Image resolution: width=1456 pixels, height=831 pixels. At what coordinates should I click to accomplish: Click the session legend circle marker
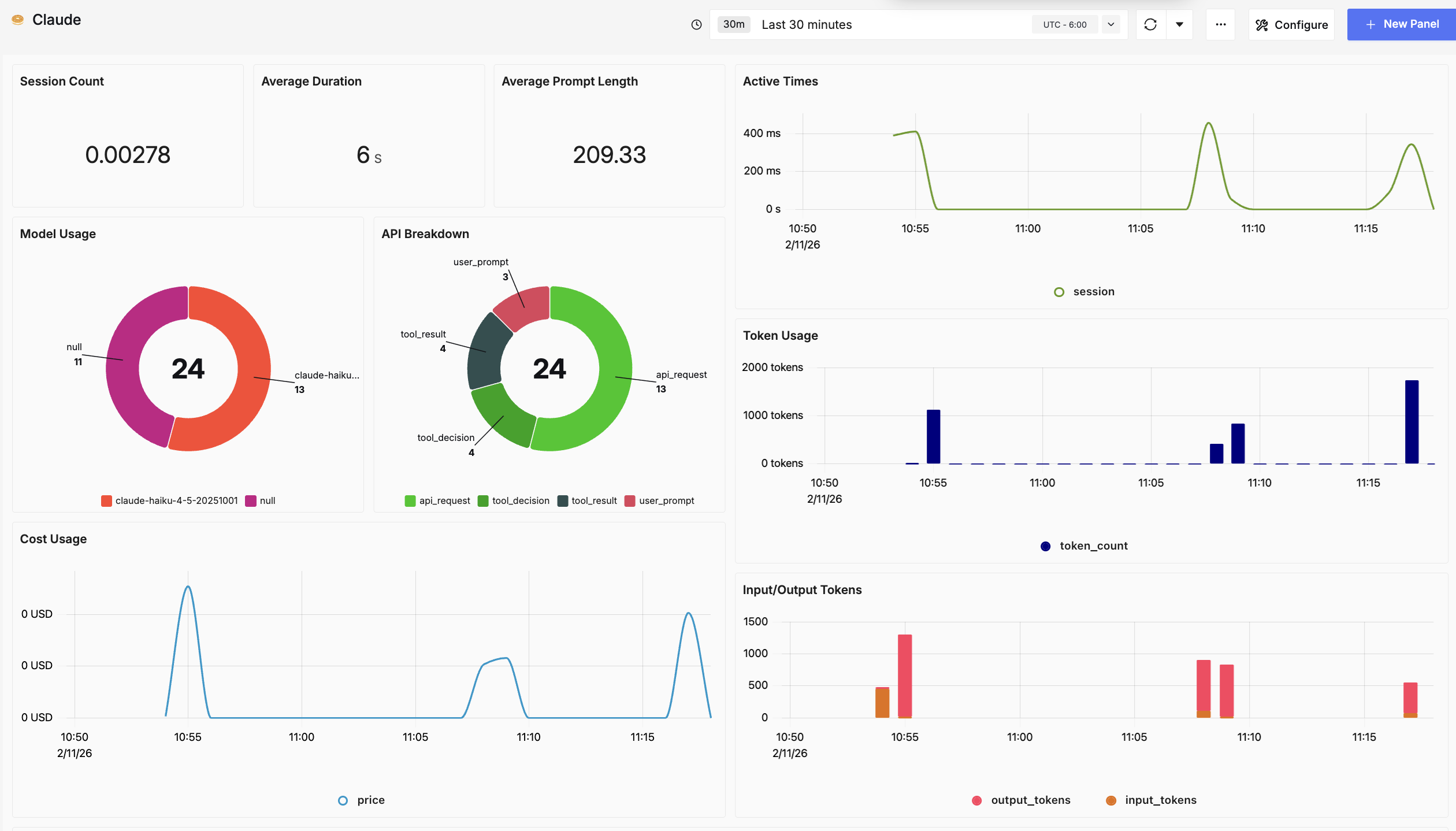pos(1059,292)
